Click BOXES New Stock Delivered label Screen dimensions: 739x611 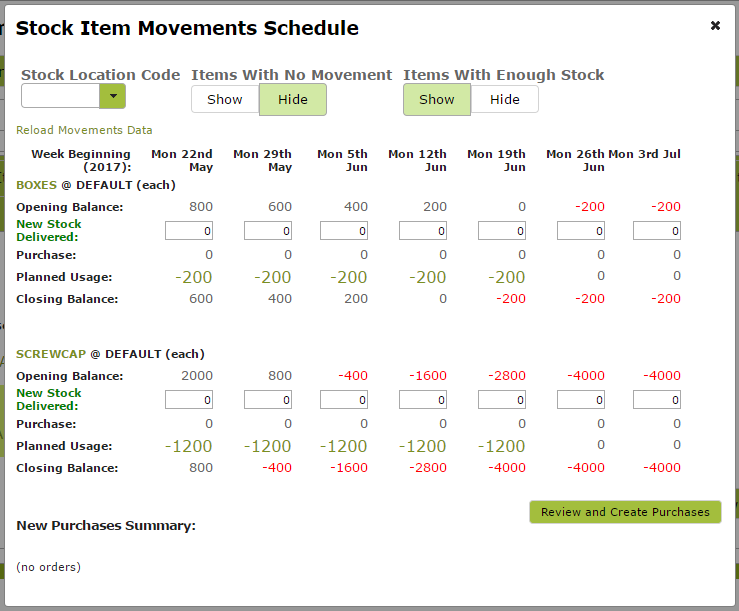point(49,231)
